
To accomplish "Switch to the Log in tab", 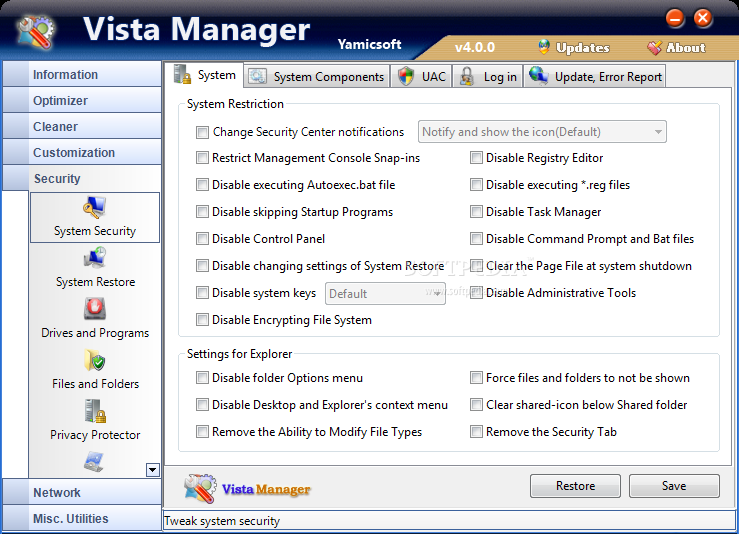I will (x=488, y=76).
